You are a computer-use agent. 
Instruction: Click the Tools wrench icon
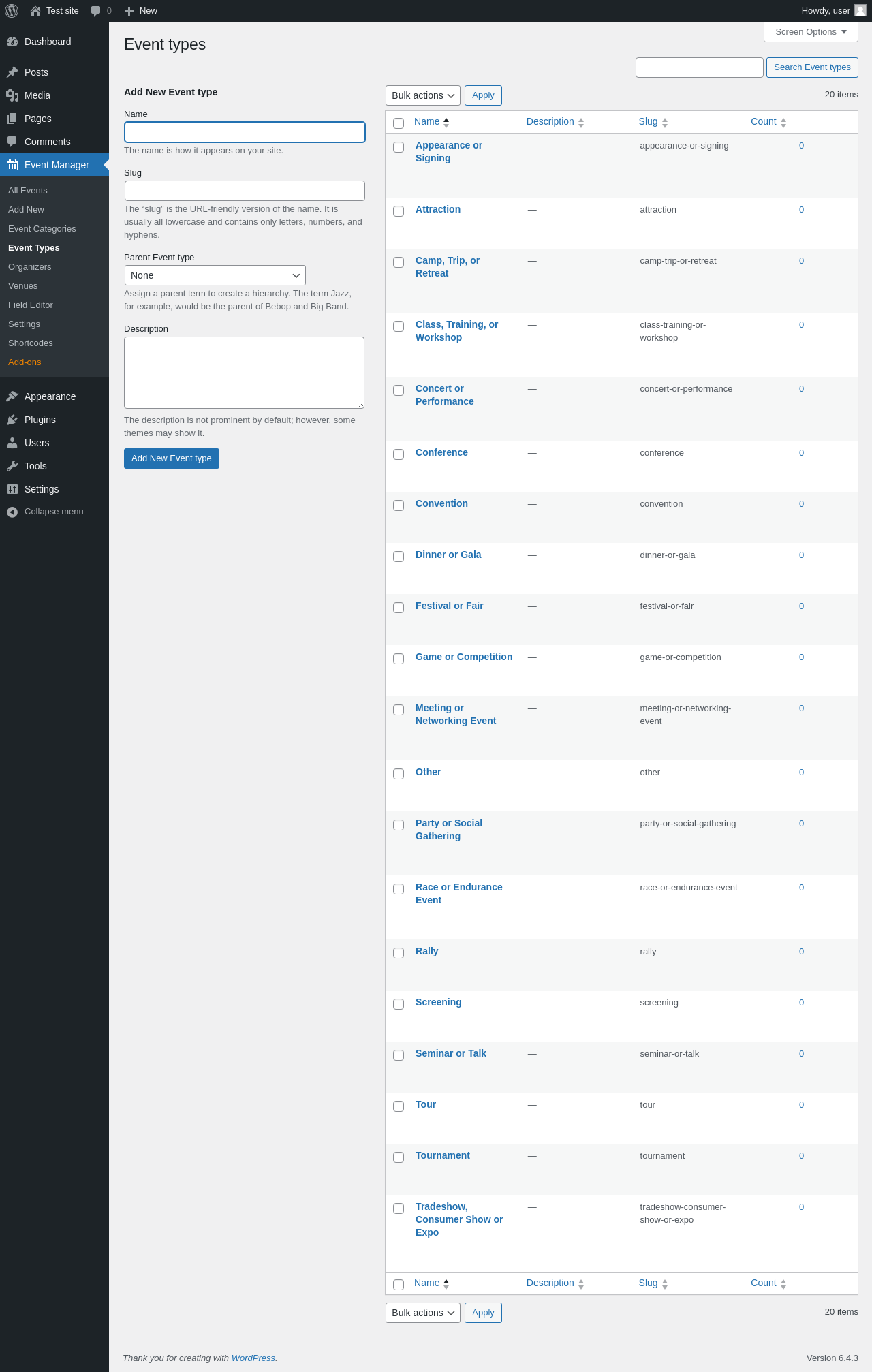point(12,466)
